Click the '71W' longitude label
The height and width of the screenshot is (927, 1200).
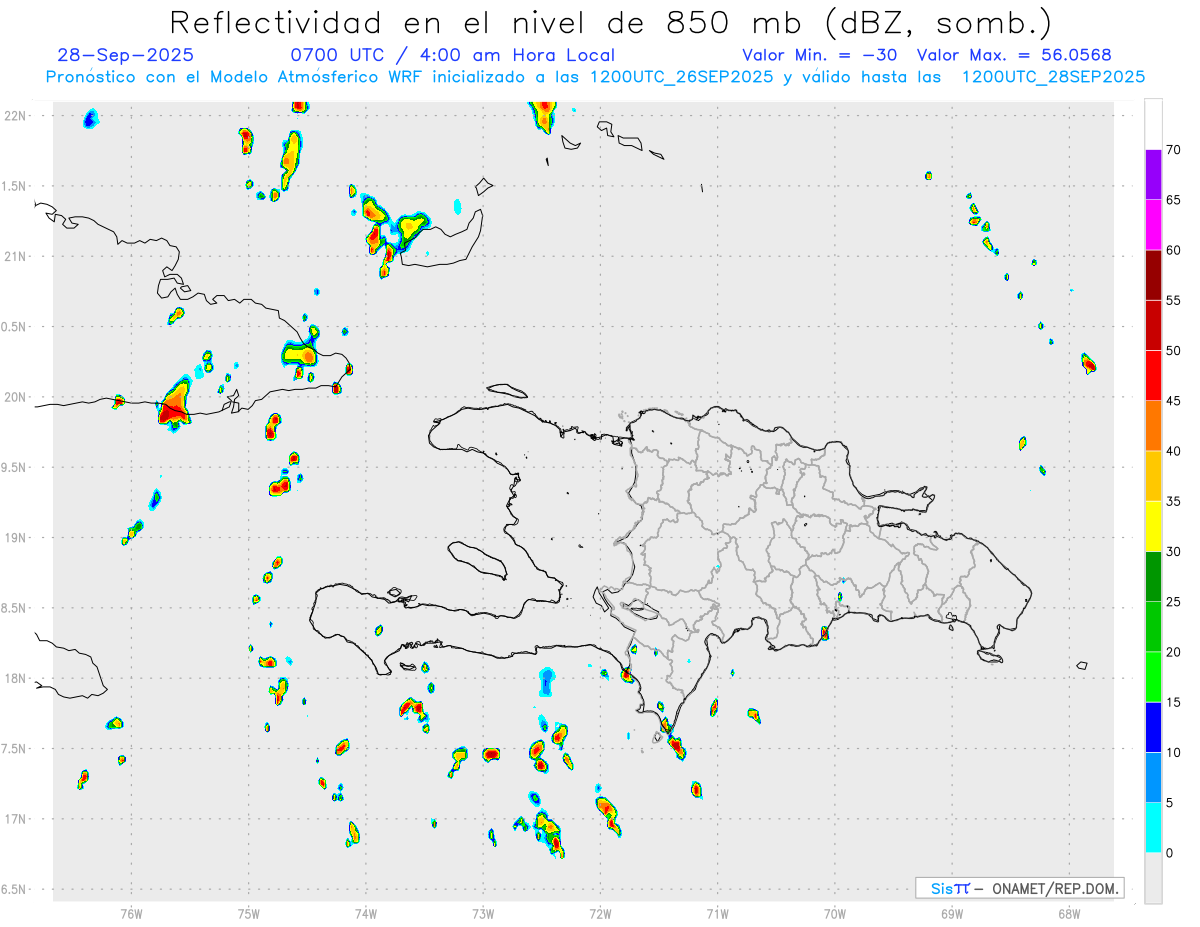717,913
